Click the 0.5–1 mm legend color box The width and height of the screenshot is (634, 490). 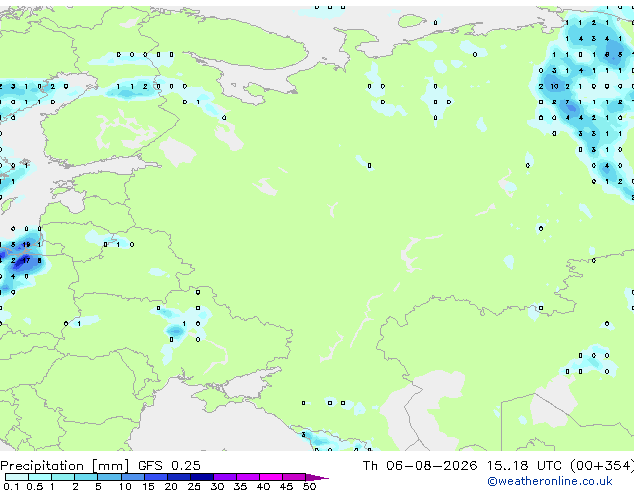coord(40,477)
